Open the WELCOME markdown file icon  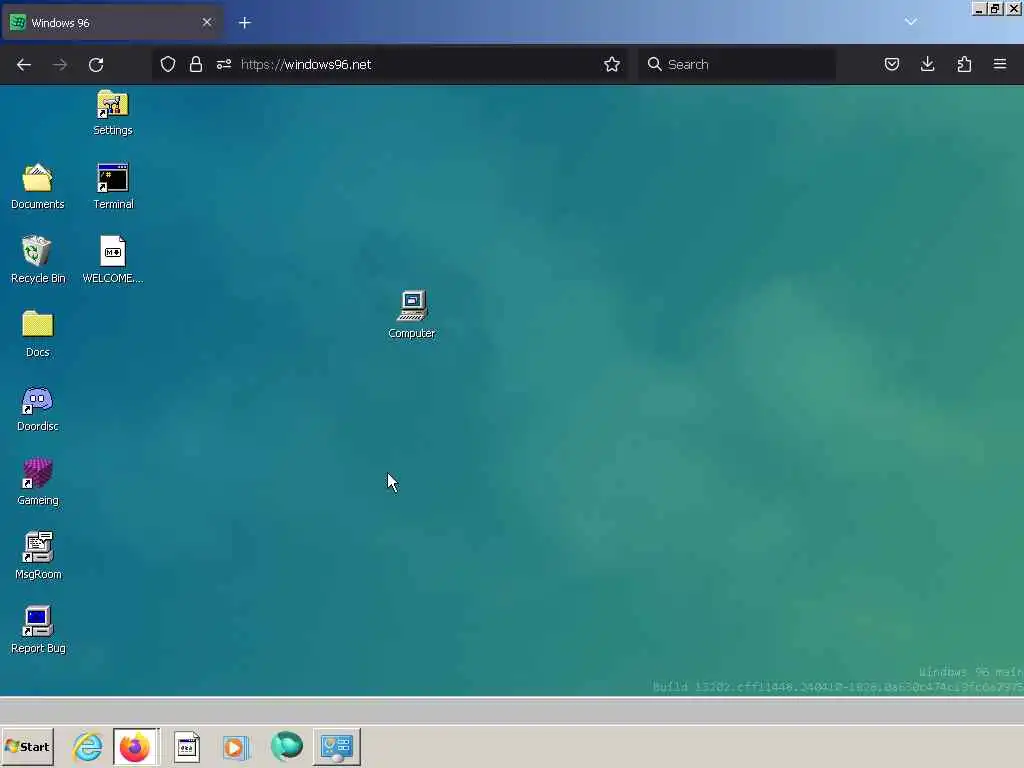coord(112,260)
